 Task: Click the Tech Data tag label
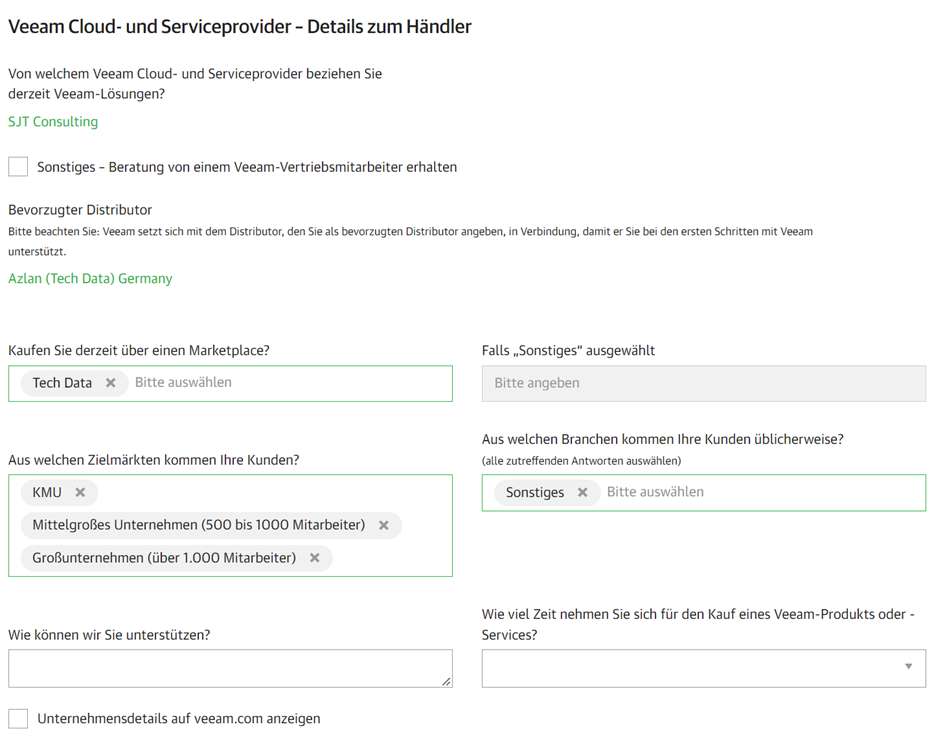(x=62, y=383)
